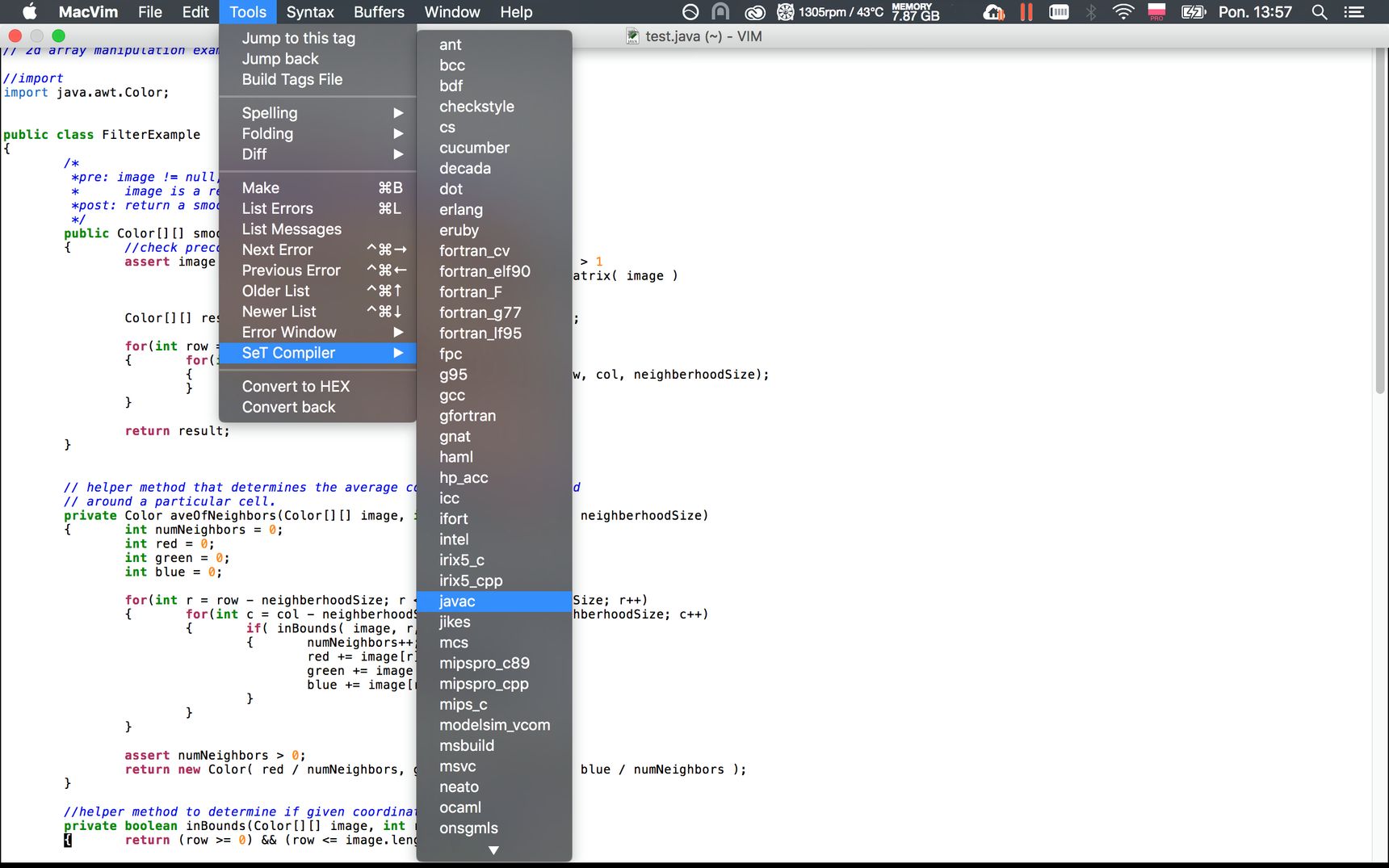The width and height of the screenshot is (1389, 868).
Task: Open the Syntax menu
Action: [x=310, y=12]
